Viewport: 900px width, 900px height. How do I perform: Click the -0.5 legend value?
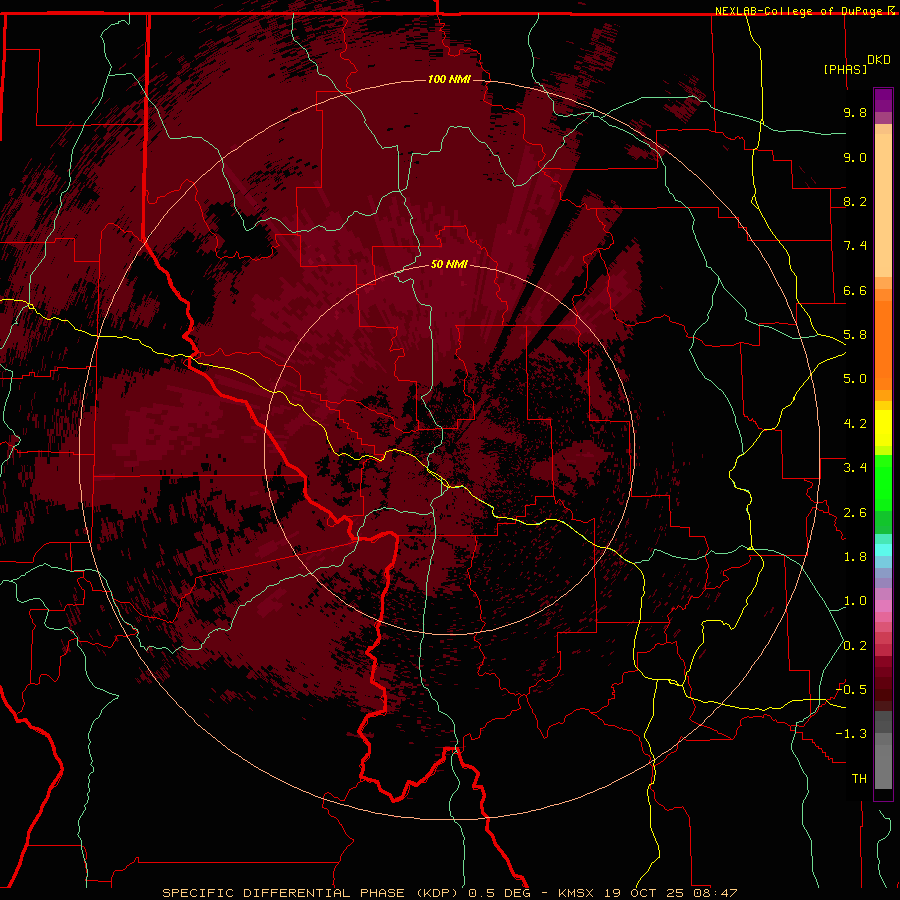click(851, 690)
